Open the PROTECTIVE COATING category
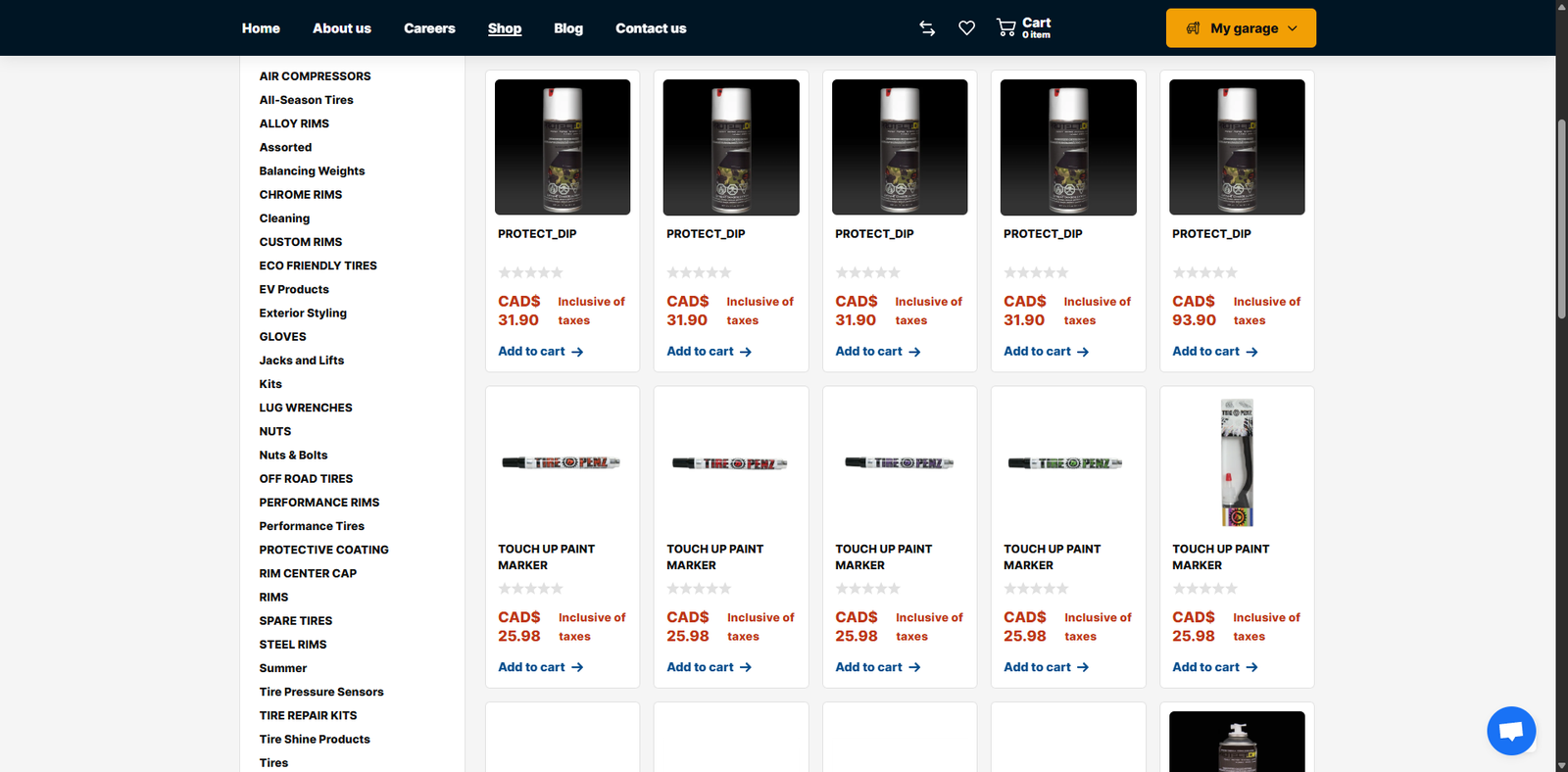The width and height of the screenshot is (1568, 772). click(x=323, y=550)
